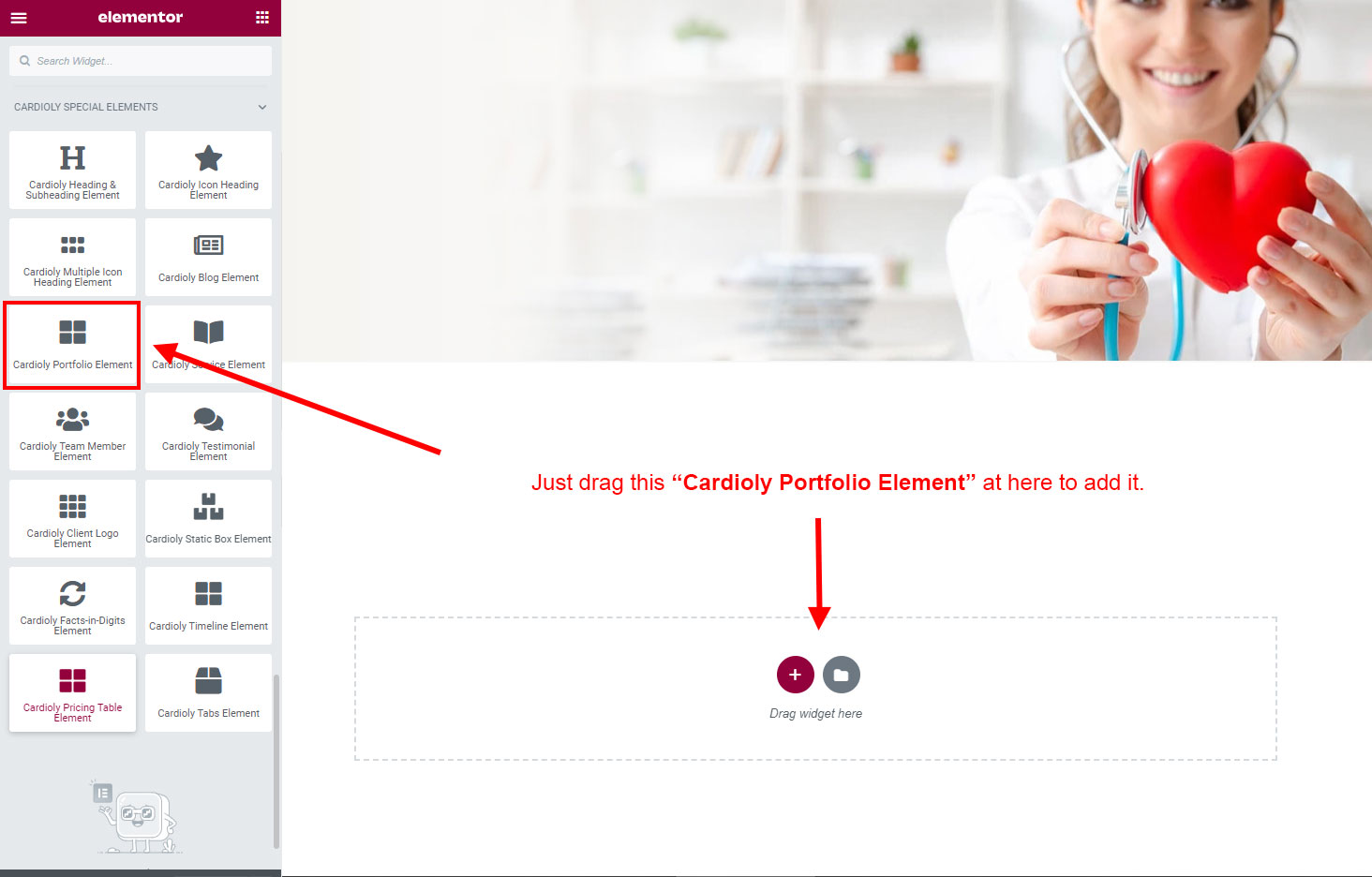The width and height of the screenshot is (1372, 877).
Task: Choose Cardioly Multiple Icon Heading Element
Action: pyautogui.click(x=72, y=257)
